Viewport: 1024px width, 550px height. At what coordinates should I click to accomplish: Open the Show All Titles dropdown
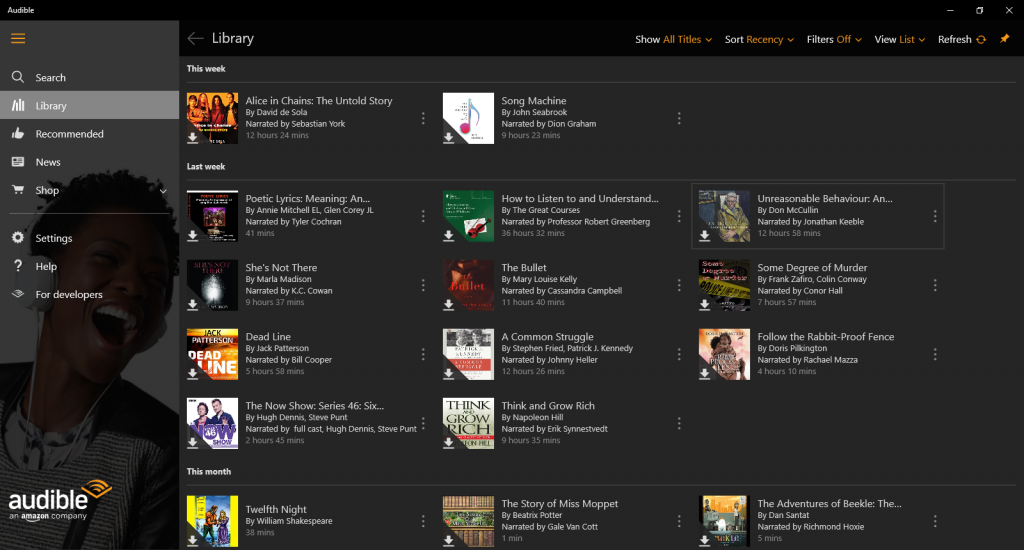673,39
